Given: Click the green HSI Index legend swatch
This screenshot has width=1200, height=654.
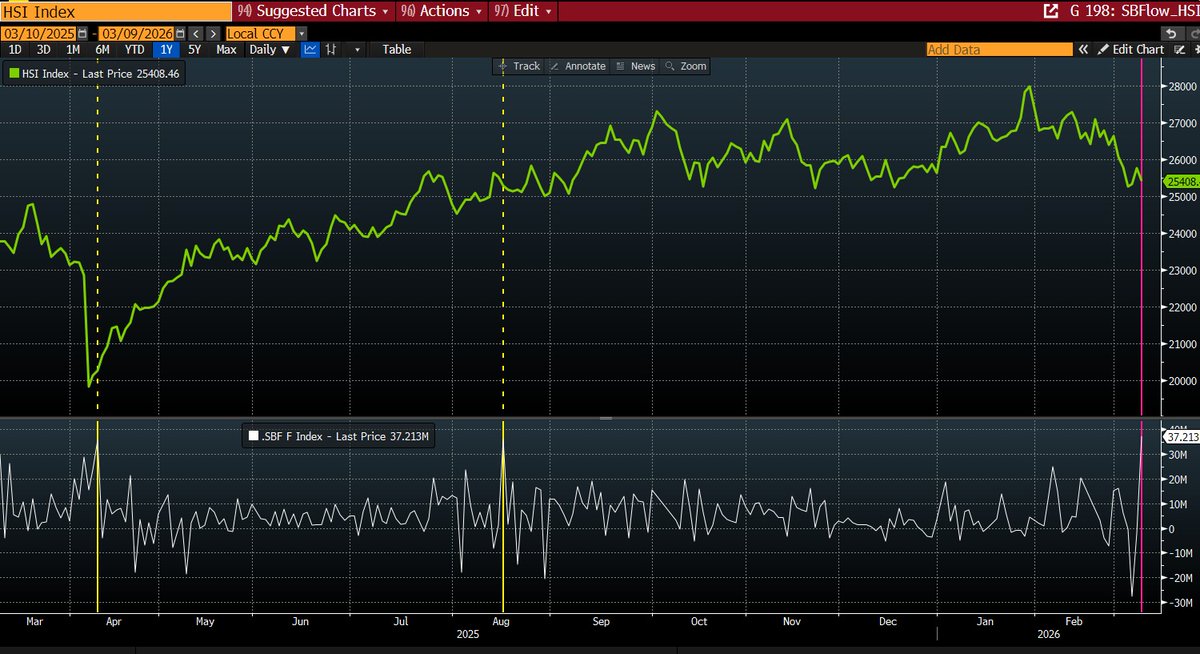Looking at the screenshot, I should (14, 73).
